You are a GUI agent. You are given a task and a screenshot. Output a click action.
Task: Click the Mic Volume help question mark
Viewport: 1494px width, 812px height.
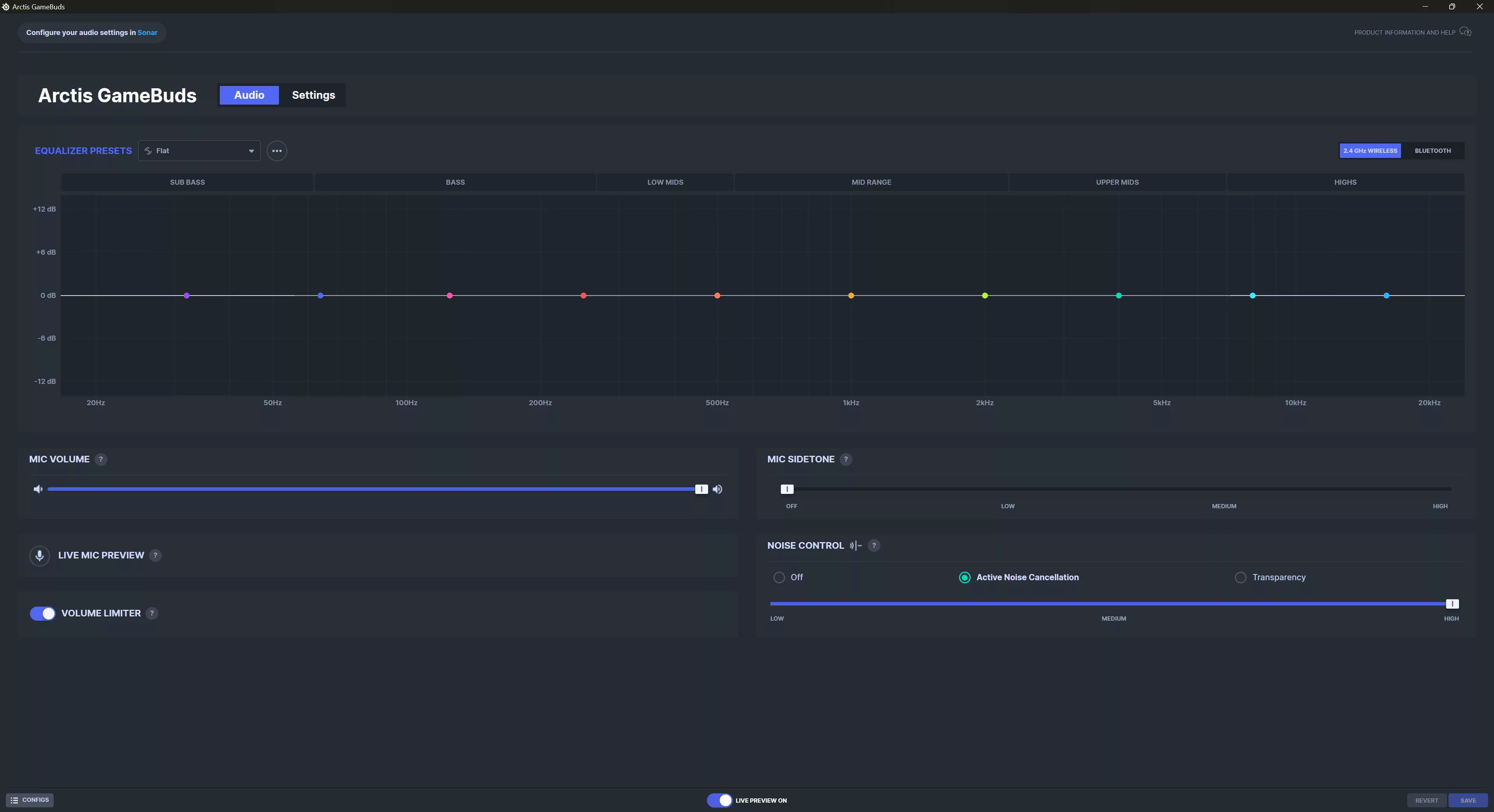pyautogui.click(x=101, y=459)
